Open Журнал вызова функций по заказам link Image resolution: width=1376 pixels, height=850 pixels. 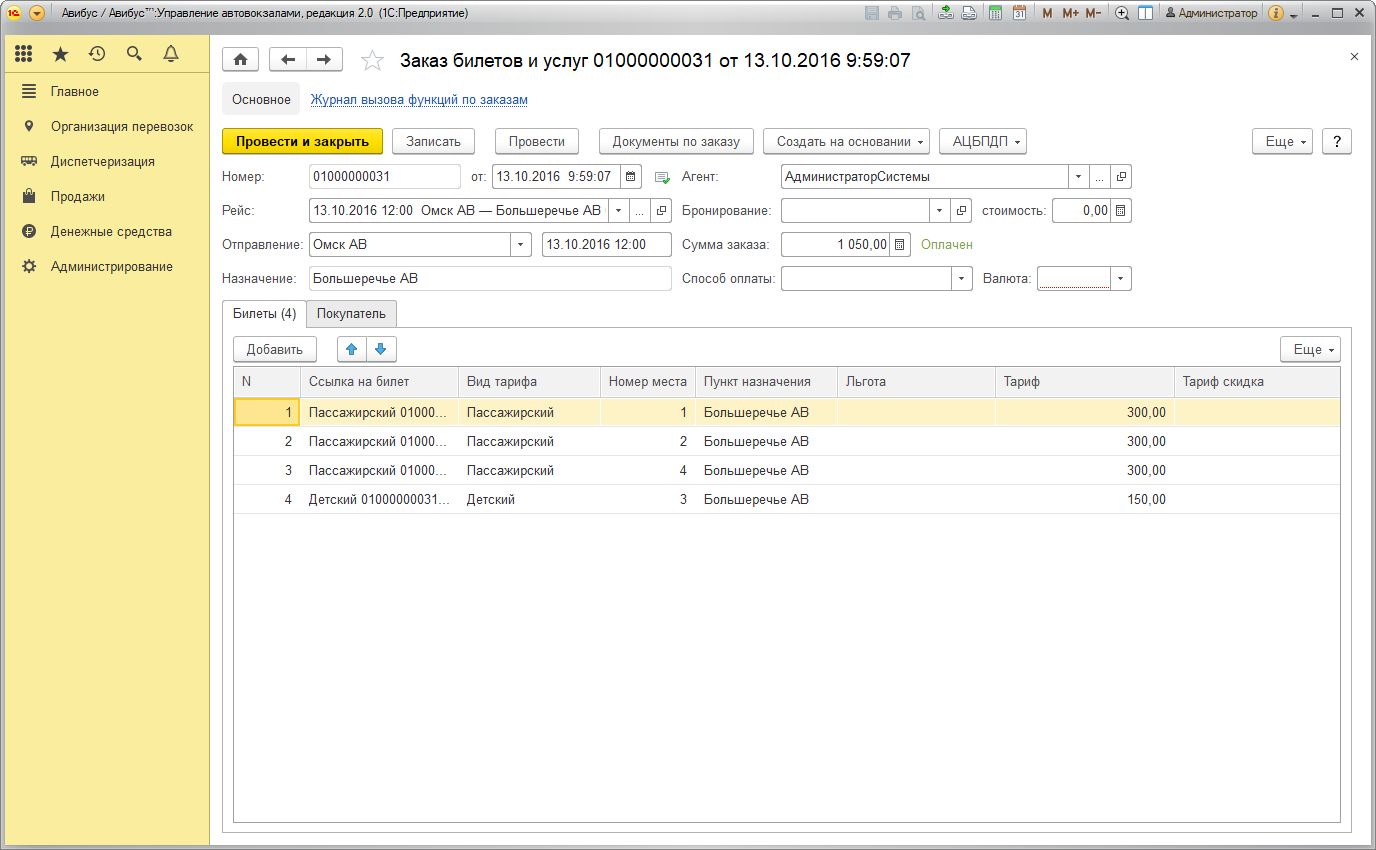pyautogui.click(x=419, y=100)
